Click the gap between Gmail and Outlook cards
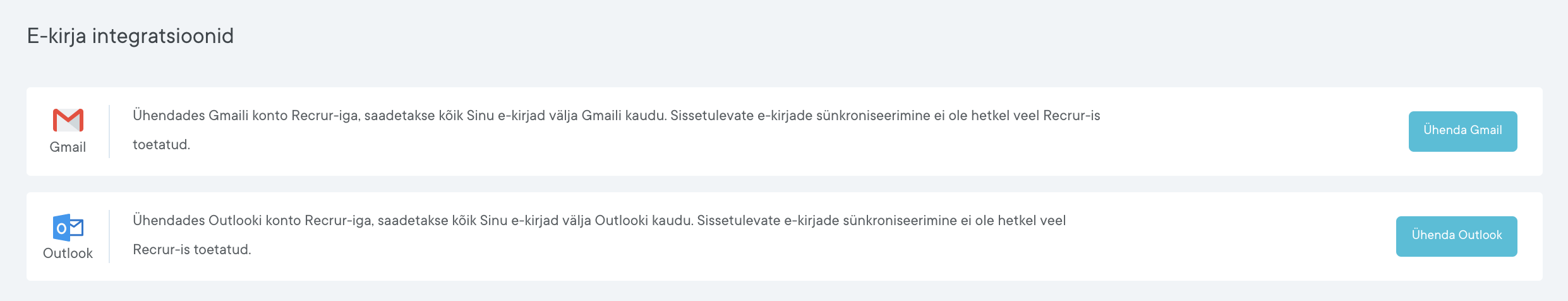This screenshot has width=1568, height=301. [783, 184]
